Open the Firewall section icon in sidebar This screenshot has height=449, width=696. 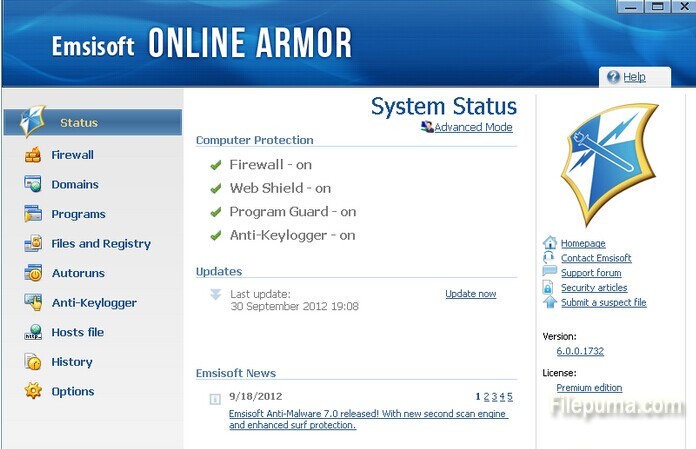pos(33,155)
